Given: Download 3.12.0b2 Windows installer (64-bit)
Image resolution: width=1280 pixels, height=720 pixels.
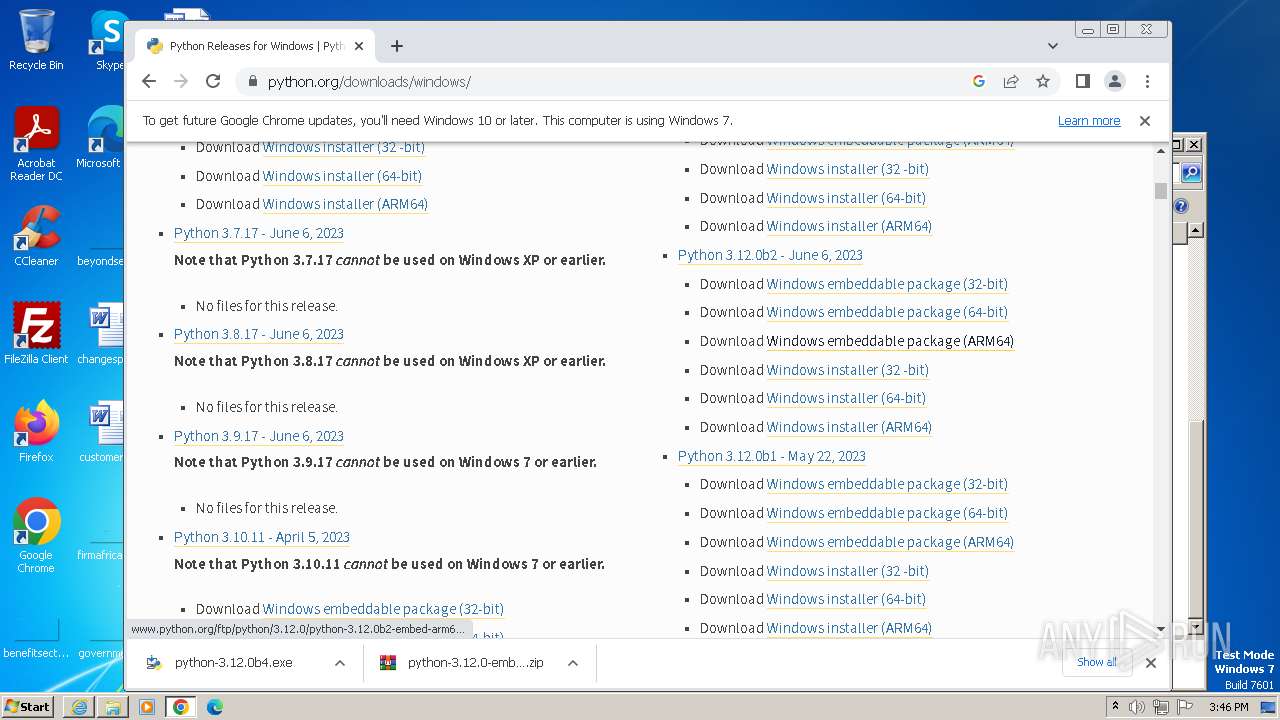Looking at the screenshot, I should pyautogui.click(x=846, y=398).
